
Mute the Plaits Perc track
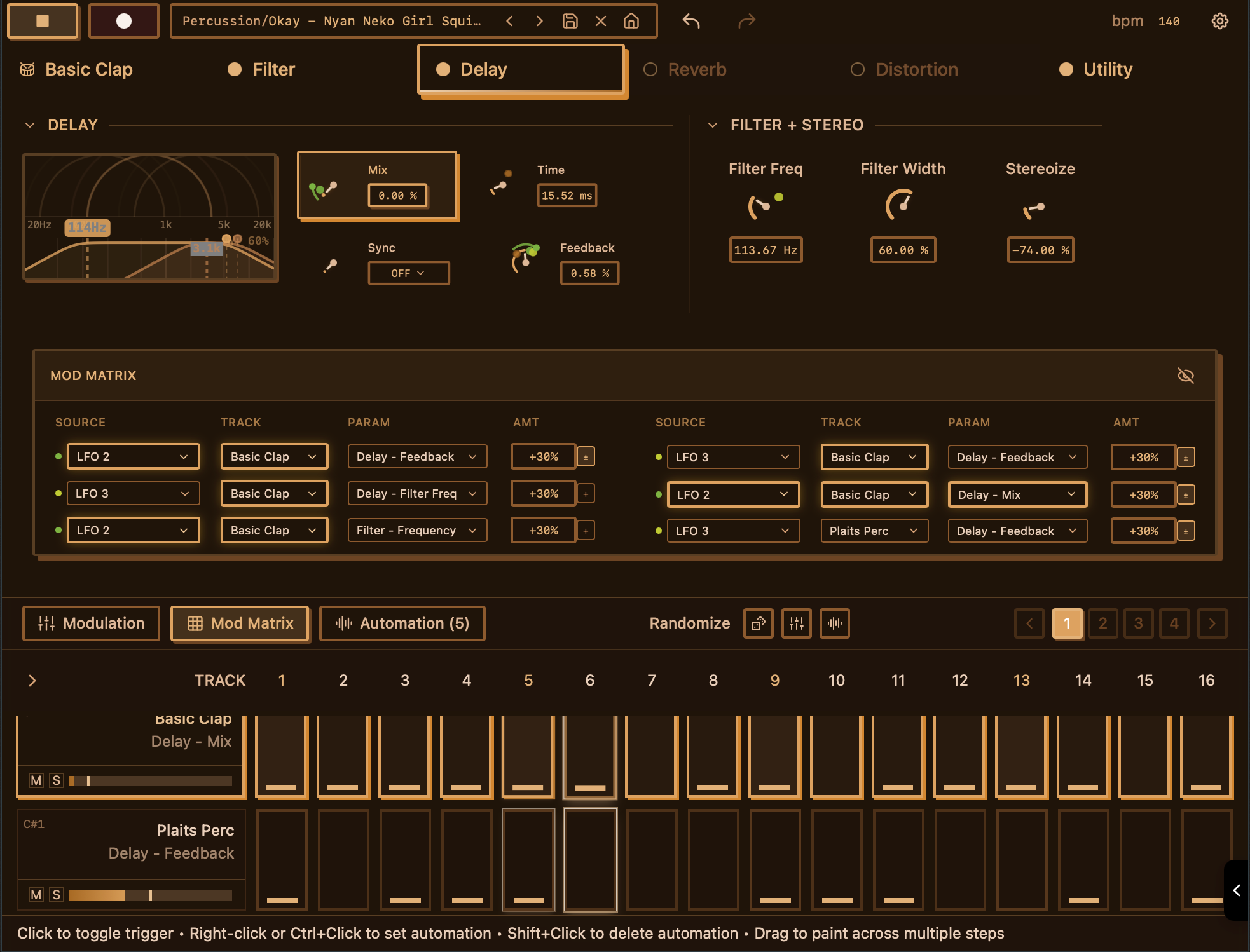36,895
